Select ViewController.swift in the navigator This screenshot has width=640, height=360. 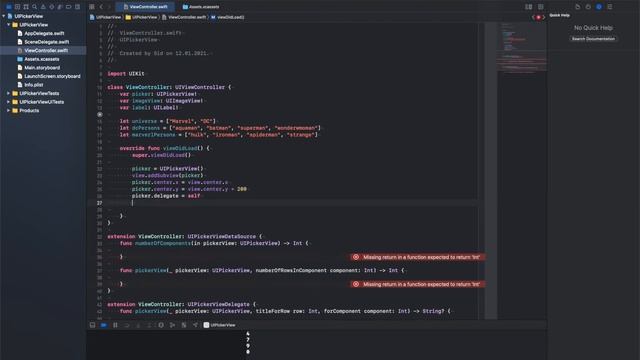[x=43, y=51]
